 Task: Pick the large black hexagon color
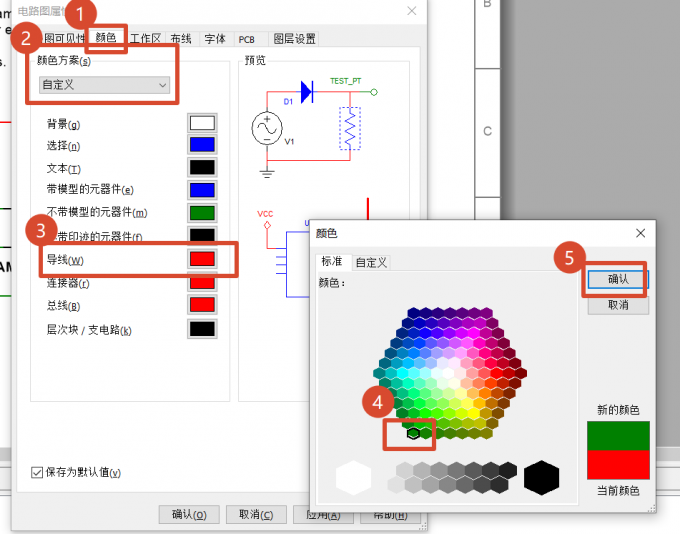pyautogui.click(x=542, y=478)
